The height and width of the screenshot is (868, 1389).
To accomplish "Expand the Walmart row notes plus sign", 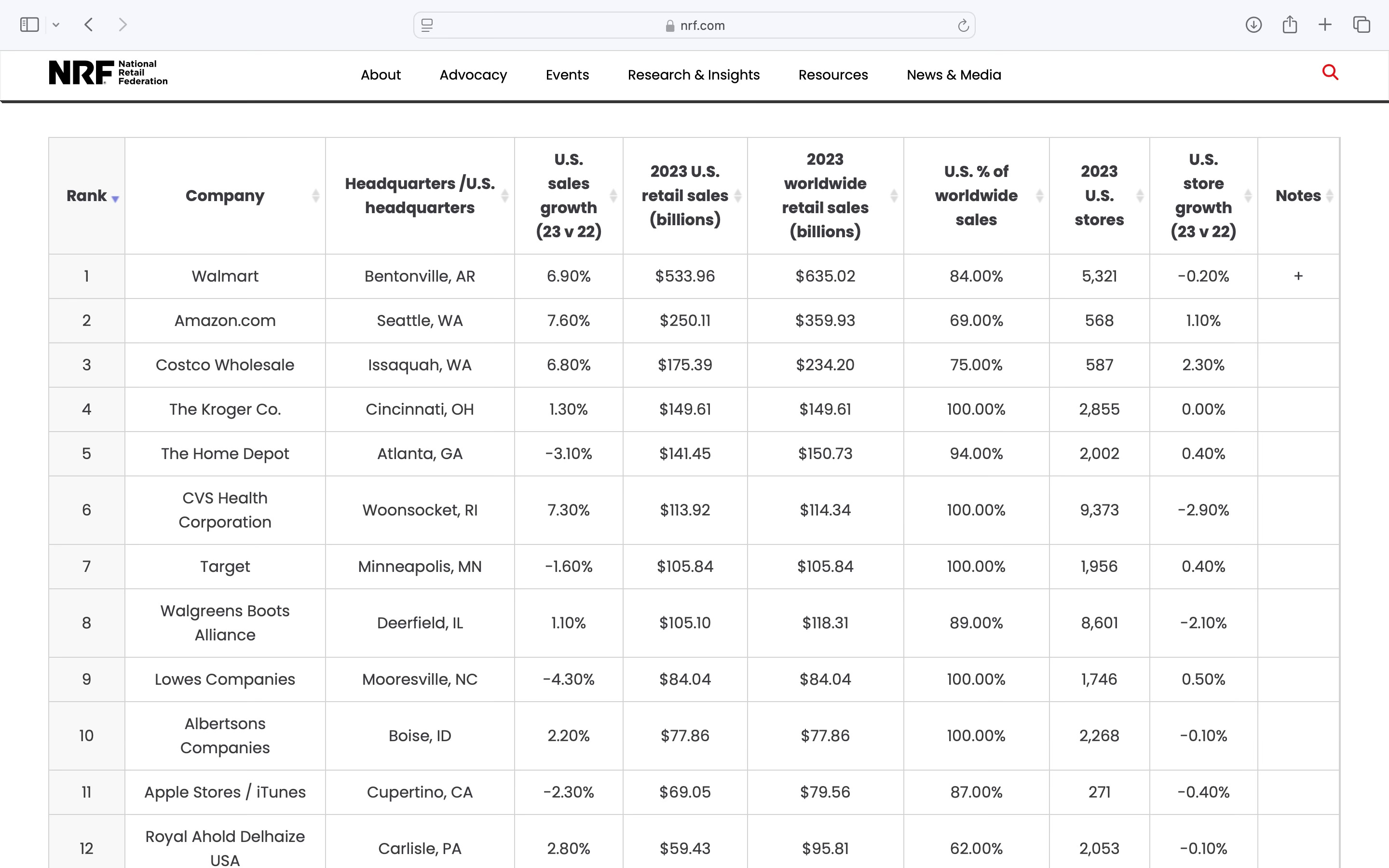I will 1298,276.
